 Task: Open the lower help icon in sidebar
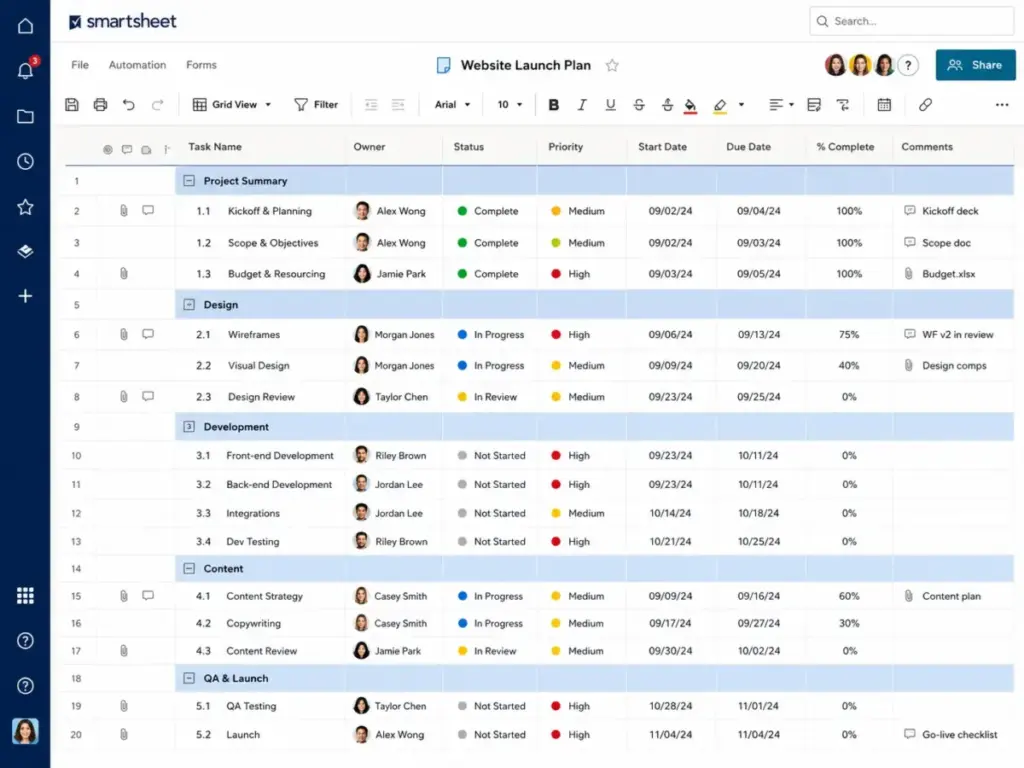[25, 686]
